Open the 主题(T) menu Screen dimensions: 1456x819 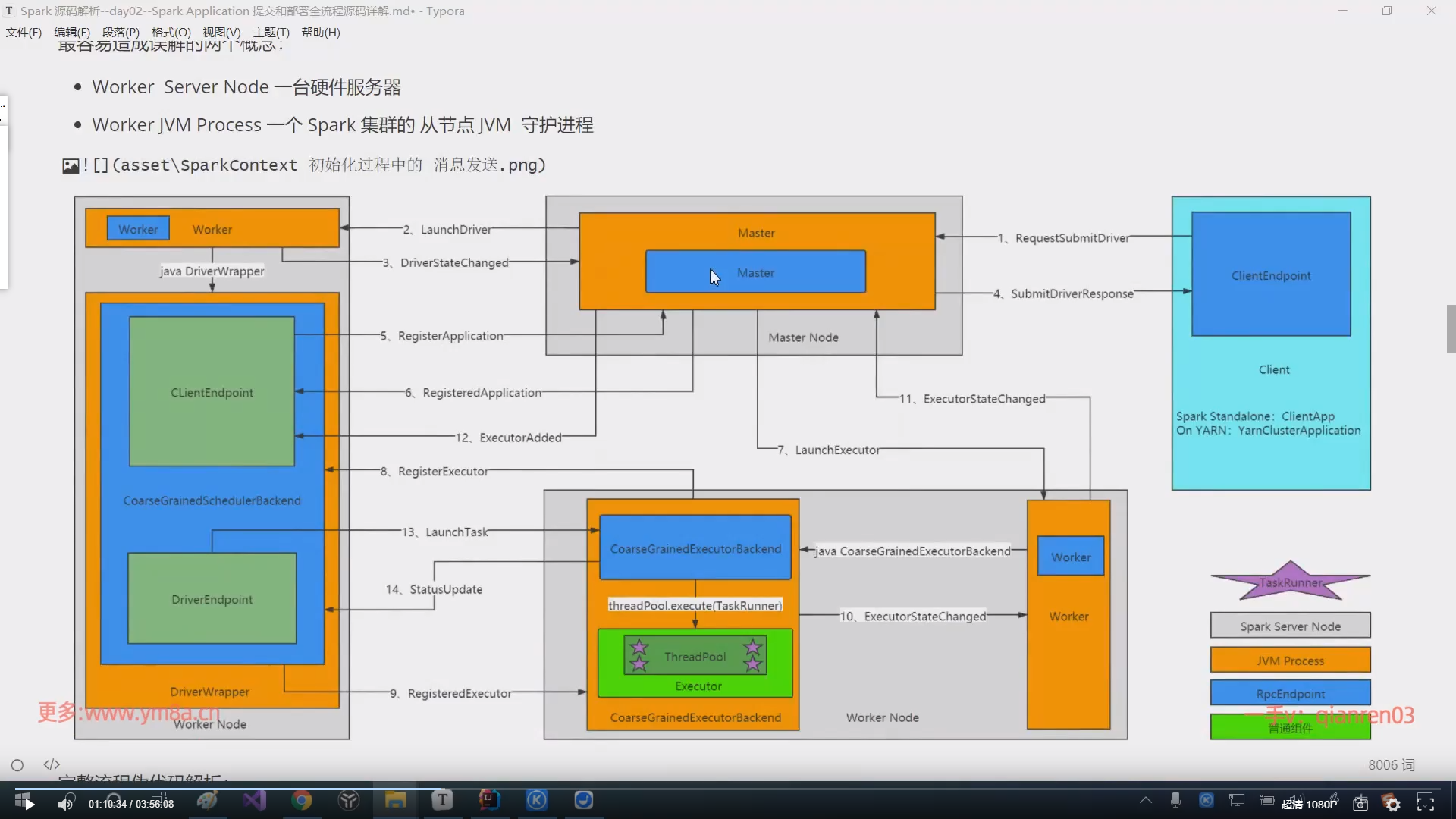click(271, 33)
